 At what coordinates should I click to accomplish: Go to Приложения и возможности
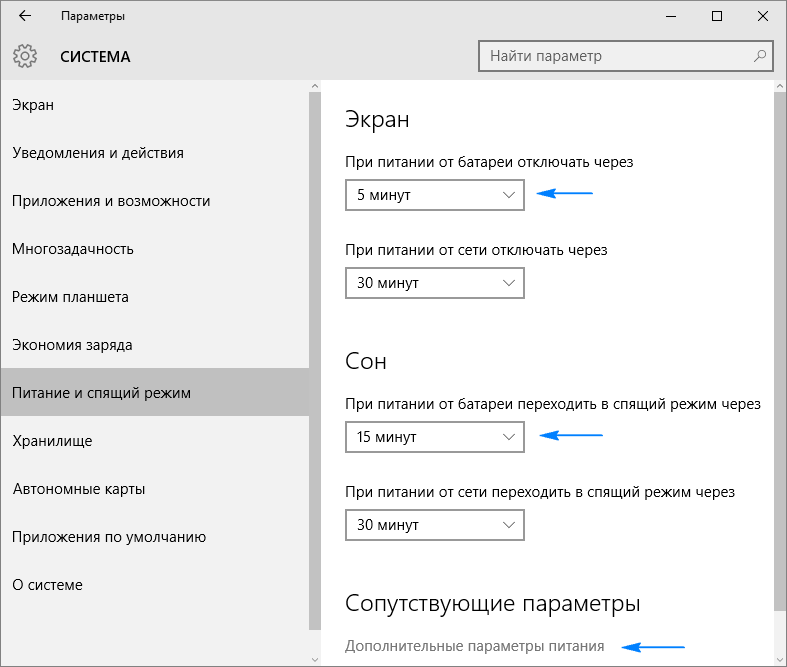click(x=111, y=201)
